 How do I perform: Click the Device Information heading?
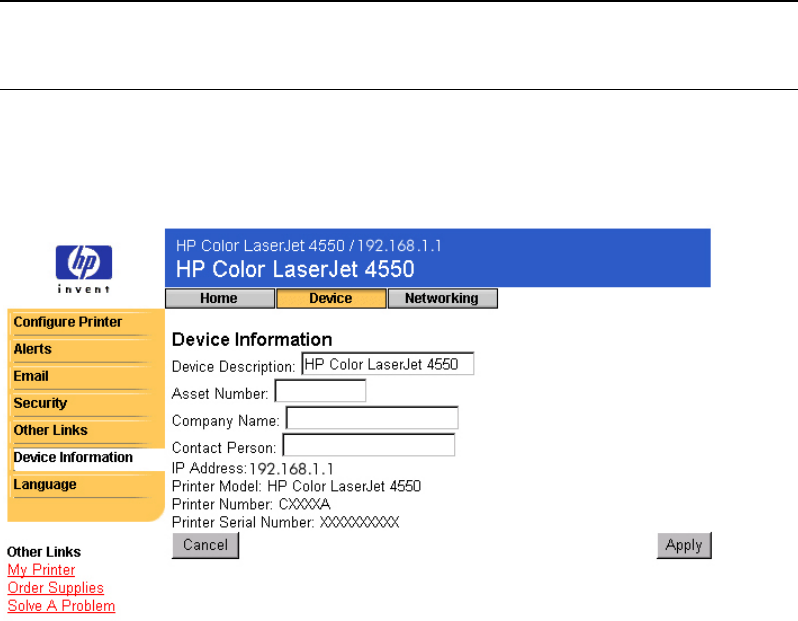point(252,340)
